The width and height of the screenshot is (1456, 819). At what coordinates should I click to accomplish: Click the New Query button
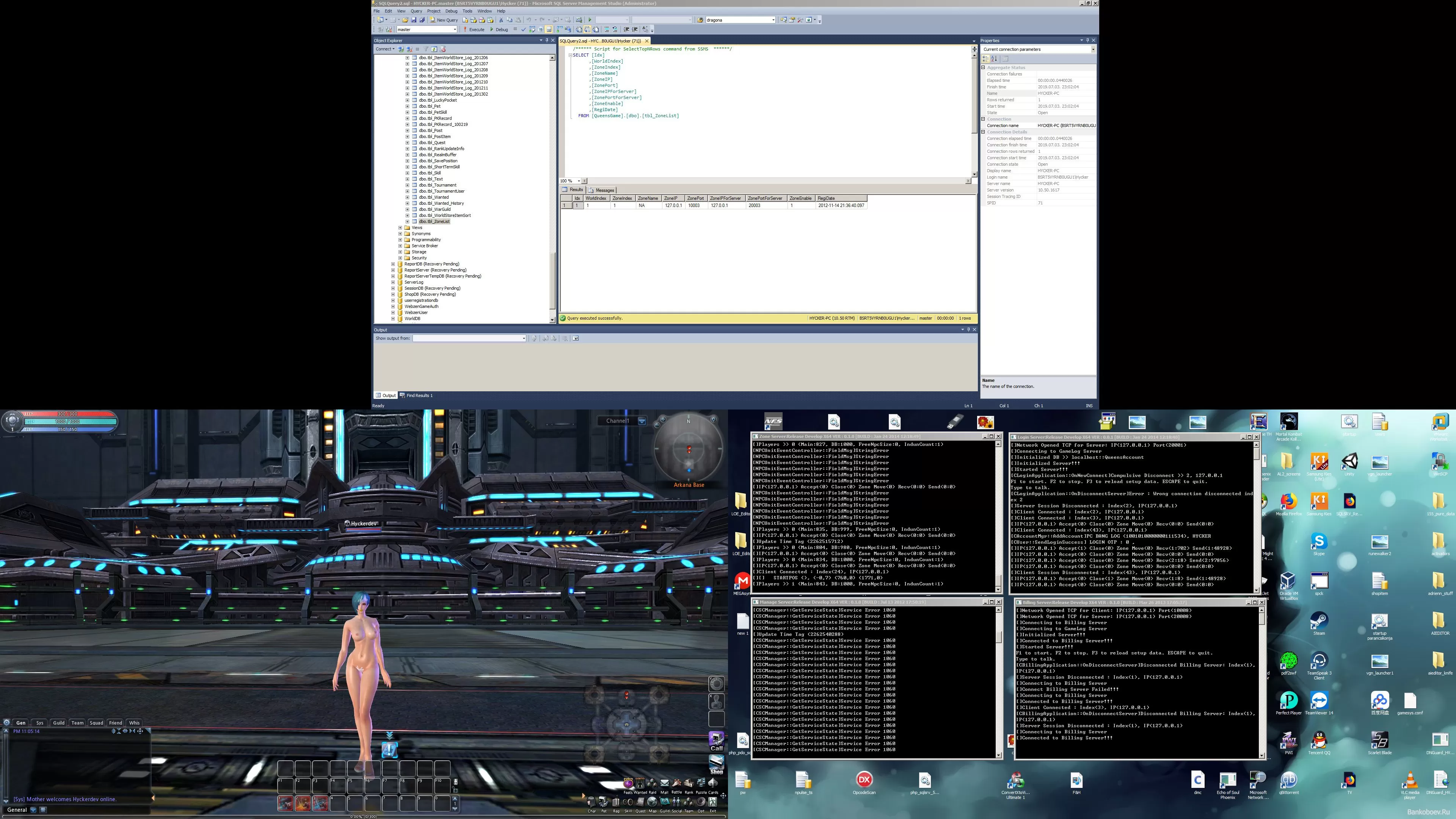tap(444, 20)
